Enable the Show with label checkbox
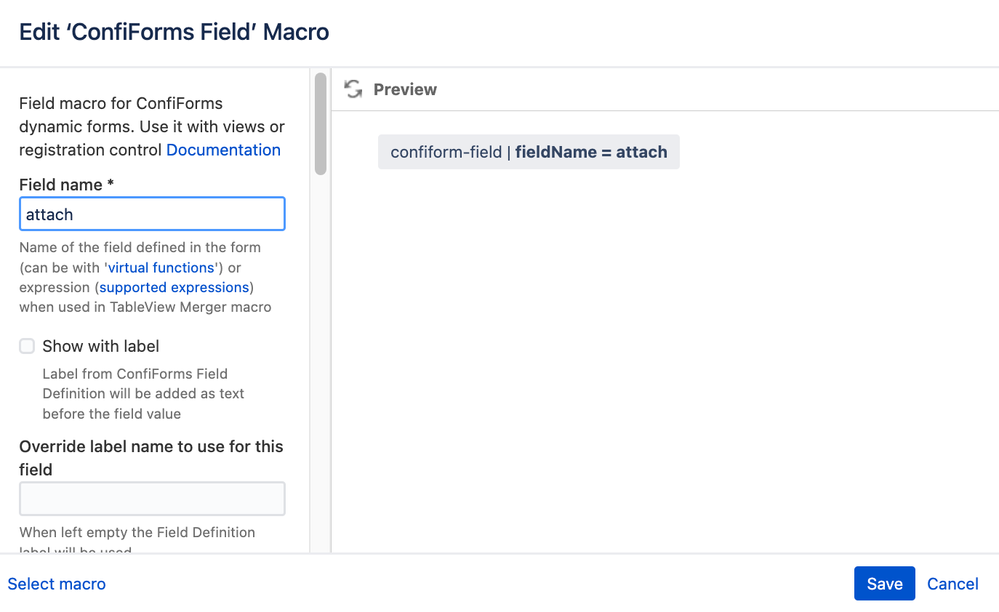Screen dimensions: 999x612 coord(27,346)
